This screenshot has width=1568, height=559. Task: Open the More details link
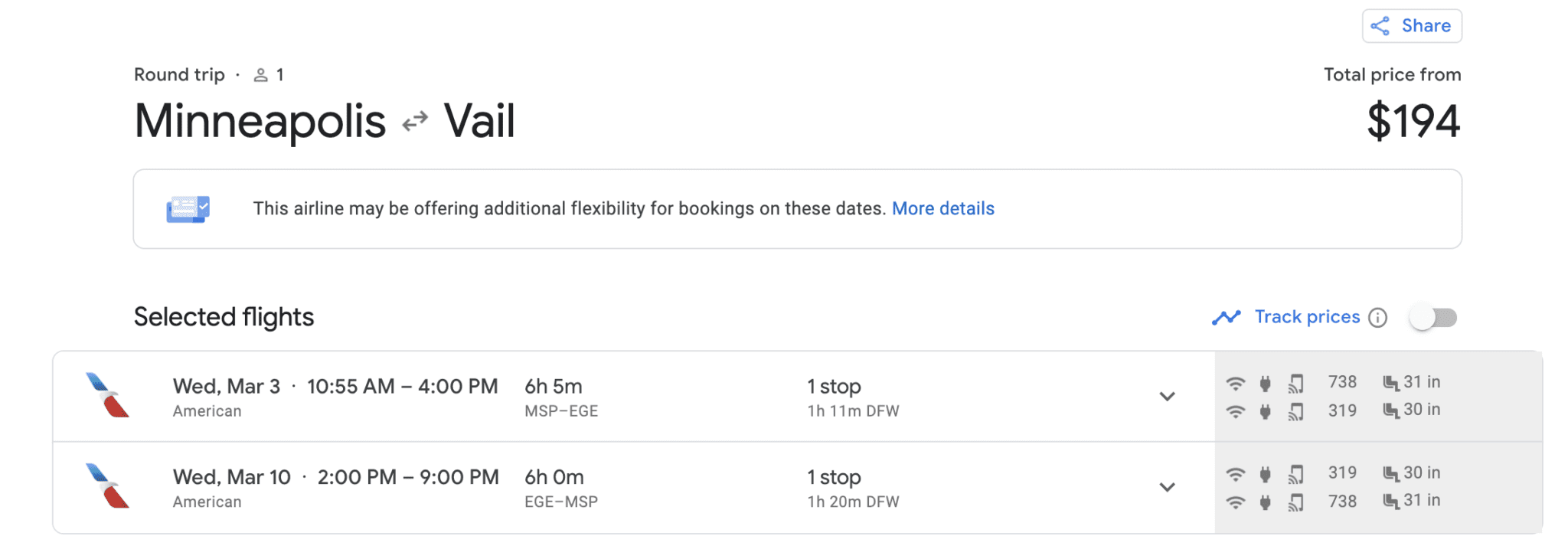point(943,208)
